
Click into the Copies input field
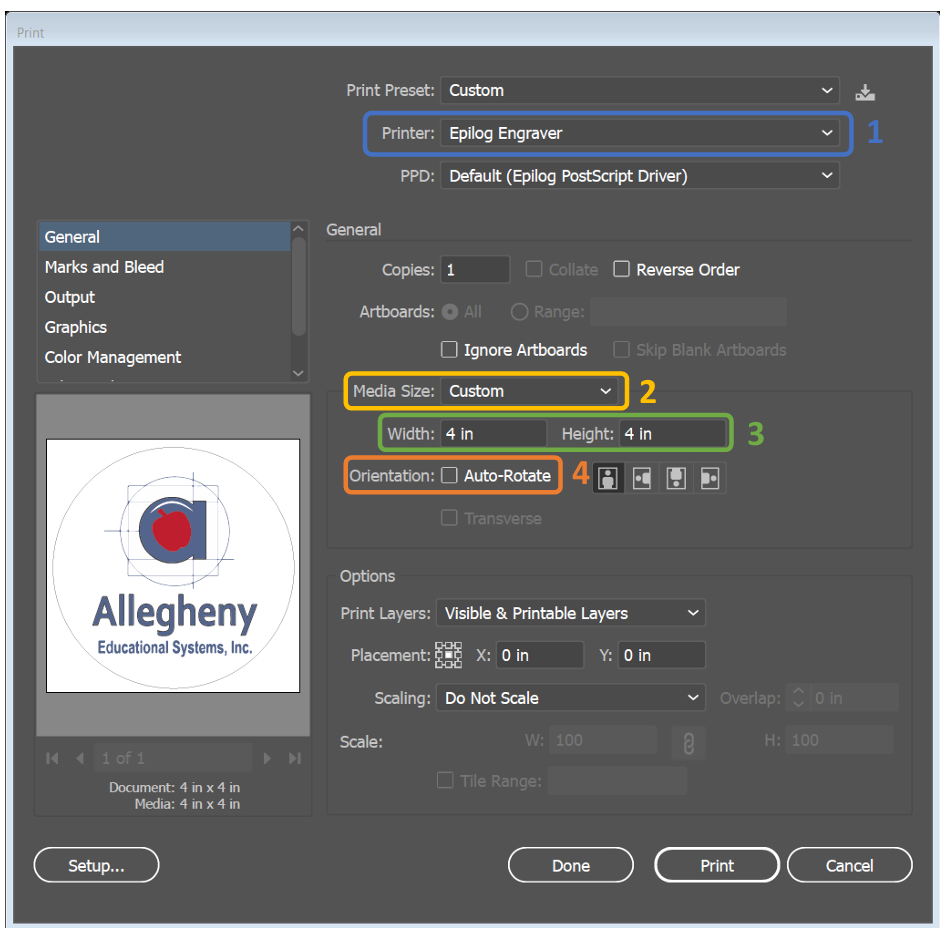475,270
